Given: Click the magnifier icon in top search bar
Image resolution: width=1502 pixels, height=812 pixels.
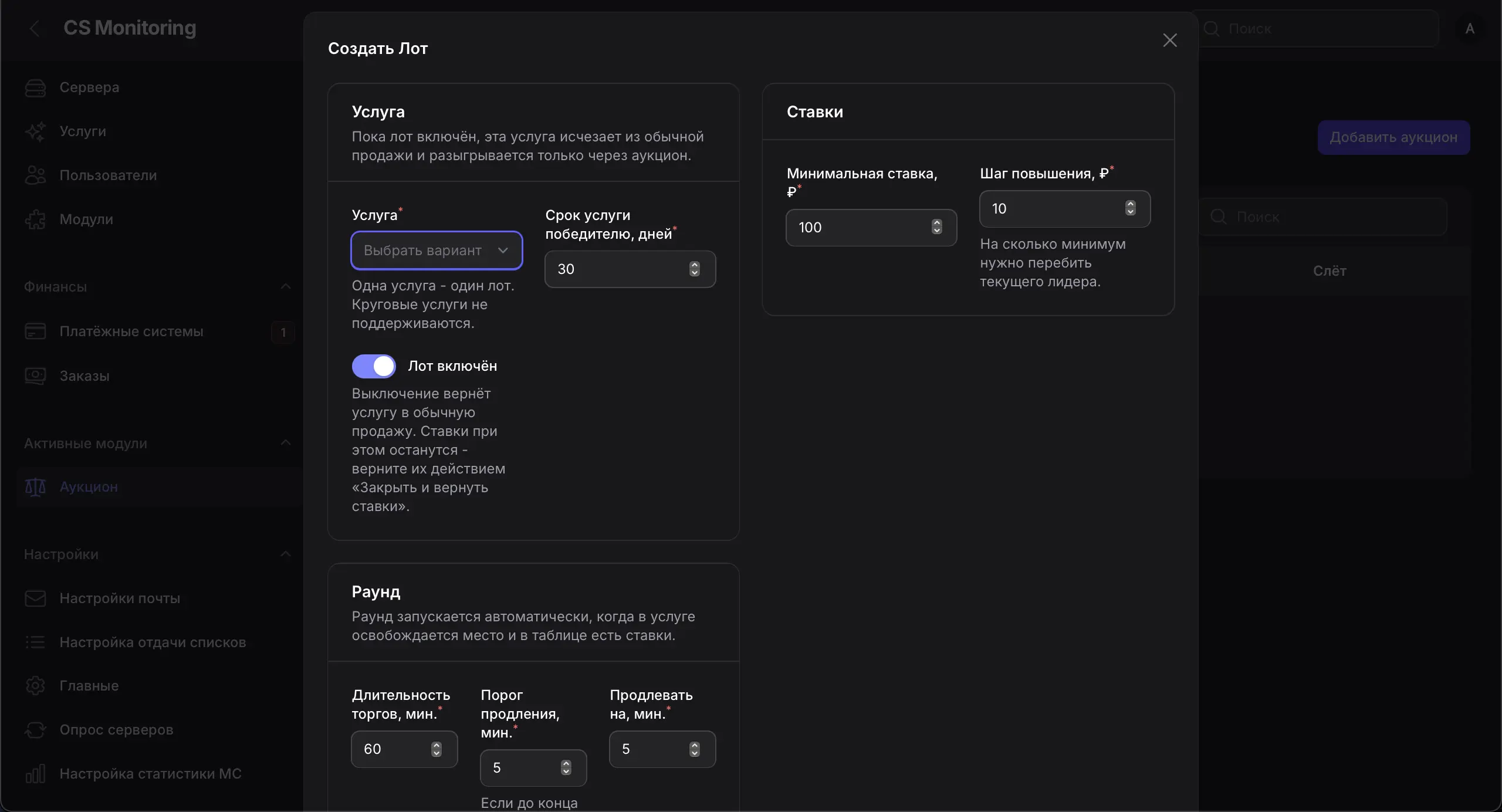Looking at the screenshot, I should [1212, 29].
